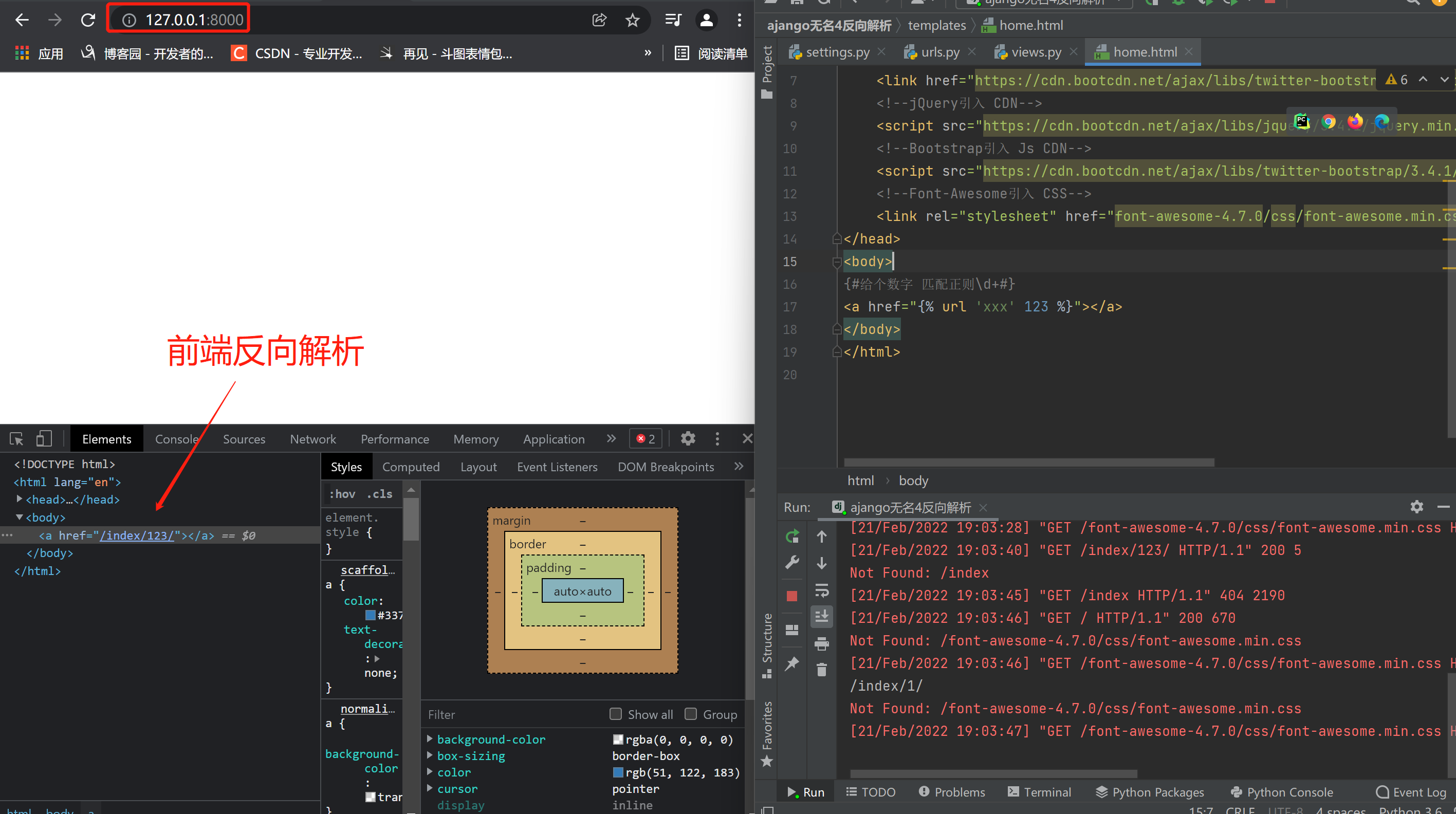
Task: Switch to views.py editor tab
Action: pos(1036,52)
